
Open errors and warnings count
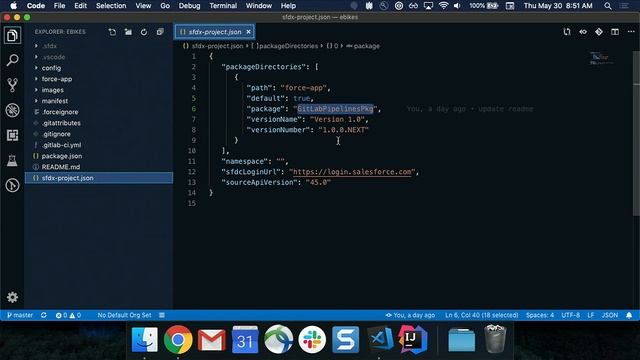point(68,315)
